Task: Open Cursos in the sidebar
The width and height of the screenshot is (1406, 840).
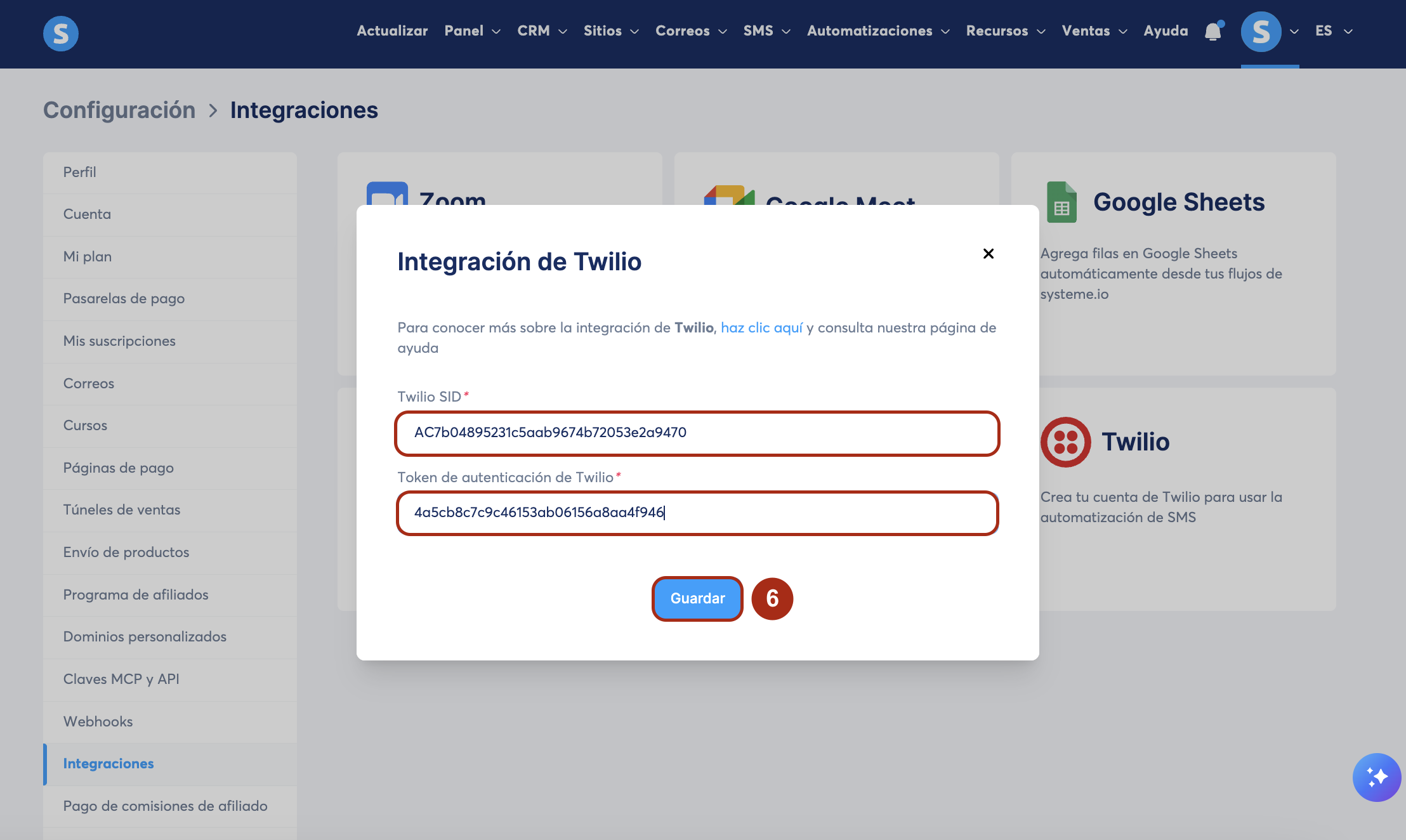Action: 170,426
